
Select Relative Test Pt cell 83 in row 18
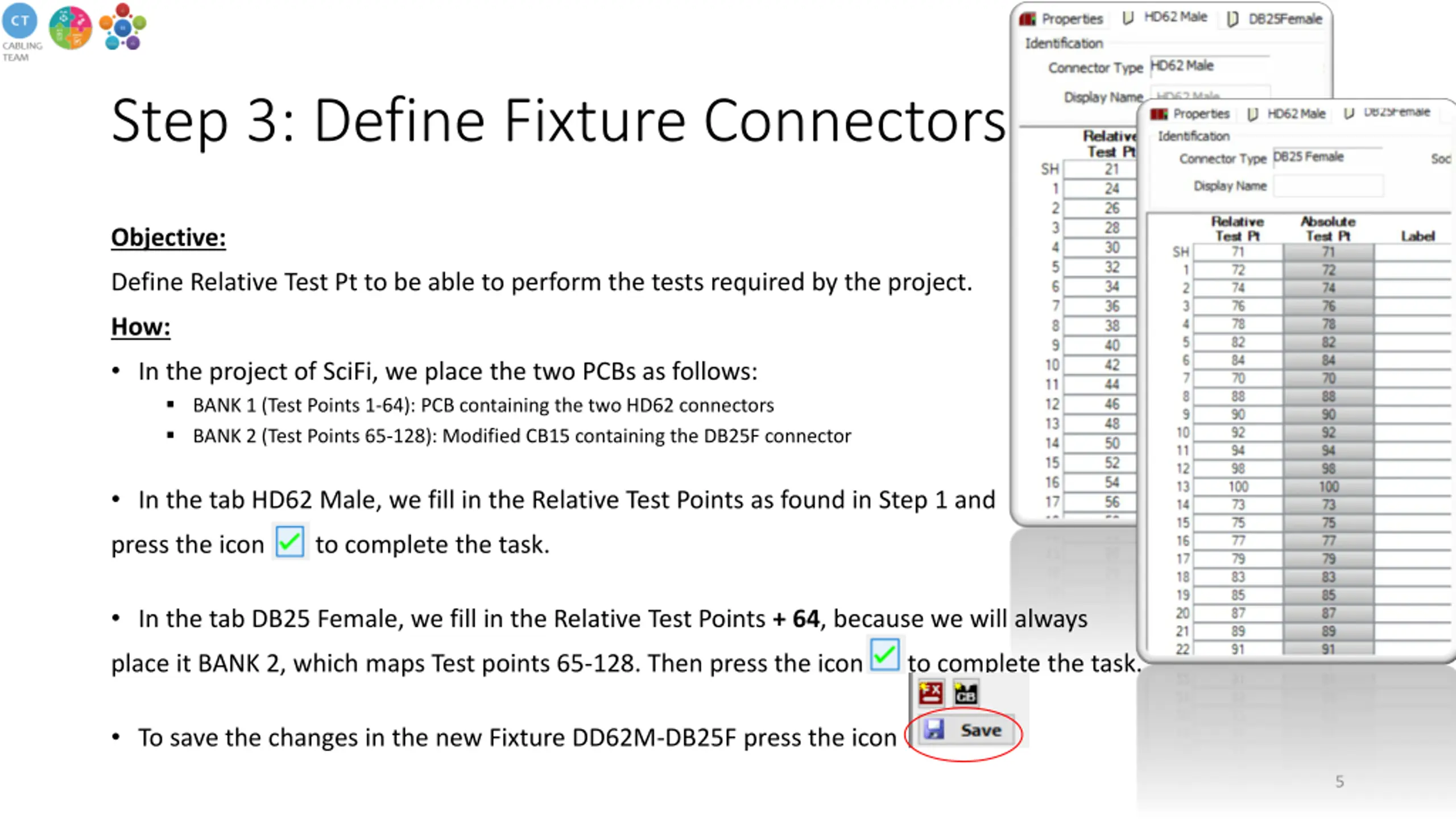pos(1238,577)
